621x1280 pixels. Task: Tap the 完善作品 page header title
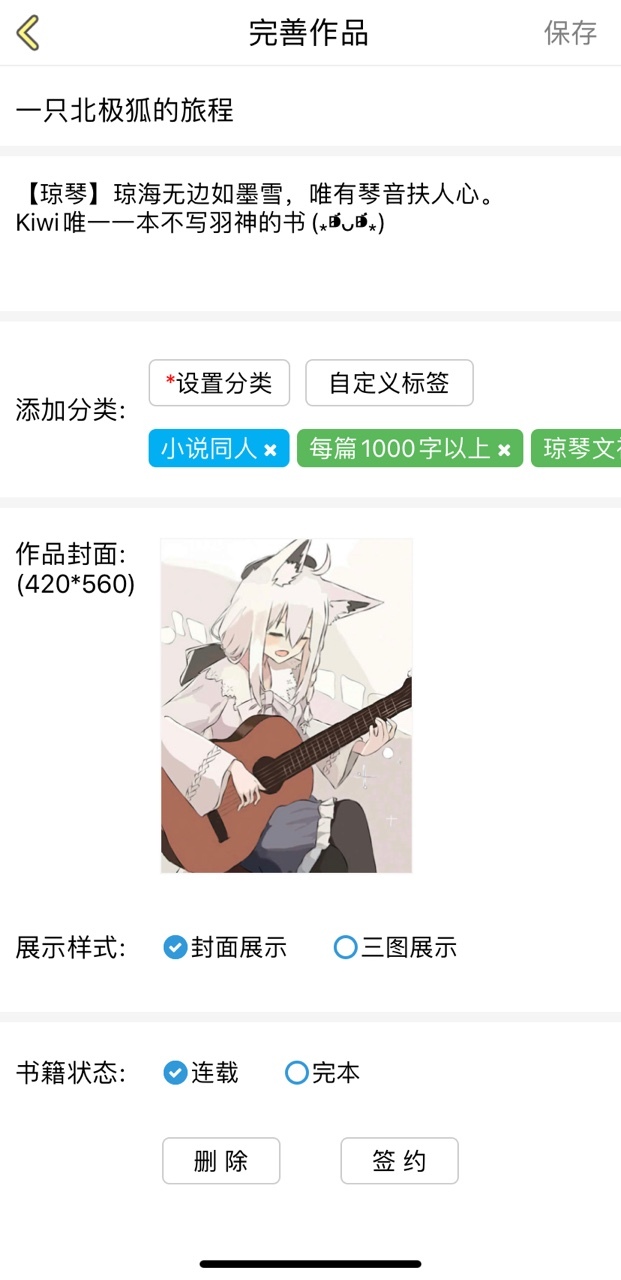click(x=309, y=33)
